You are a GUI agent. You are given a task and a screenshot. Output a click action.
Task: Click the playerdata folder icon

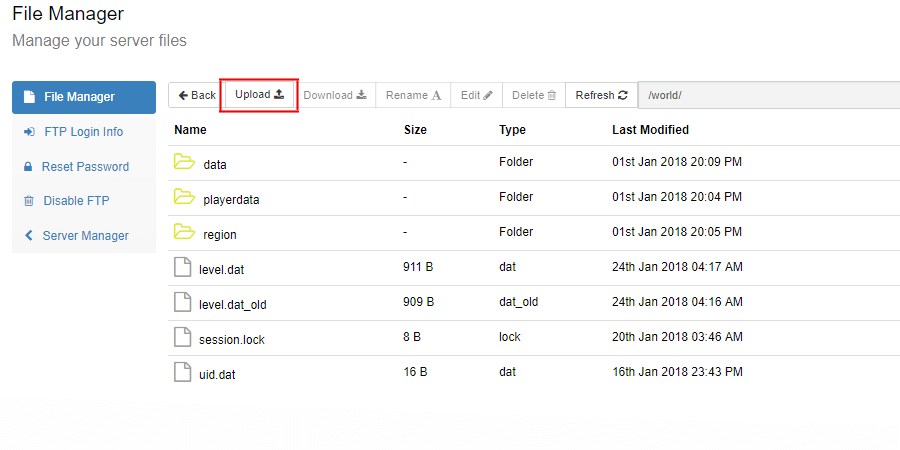coord(184,197)
